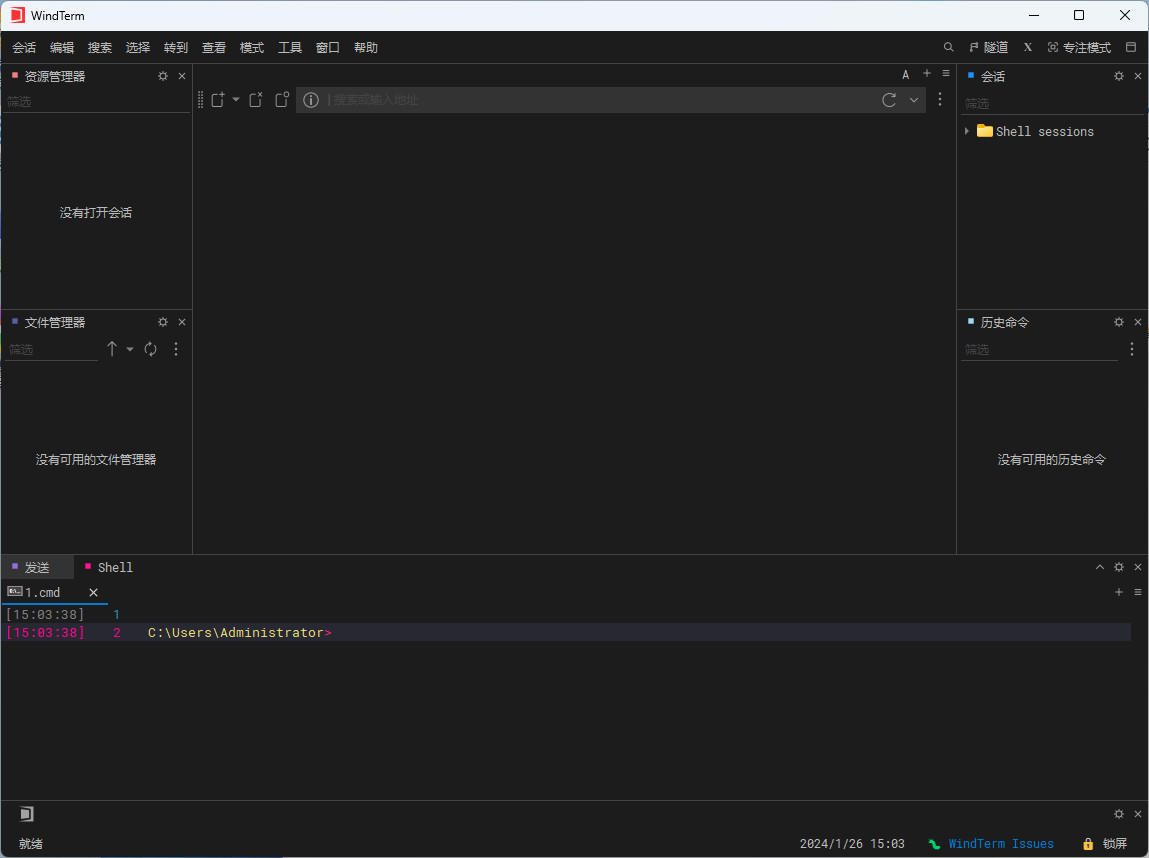1149x858 pixels.
Task: Go up a directory in 文件管理器
Action: tap(112, 350)
